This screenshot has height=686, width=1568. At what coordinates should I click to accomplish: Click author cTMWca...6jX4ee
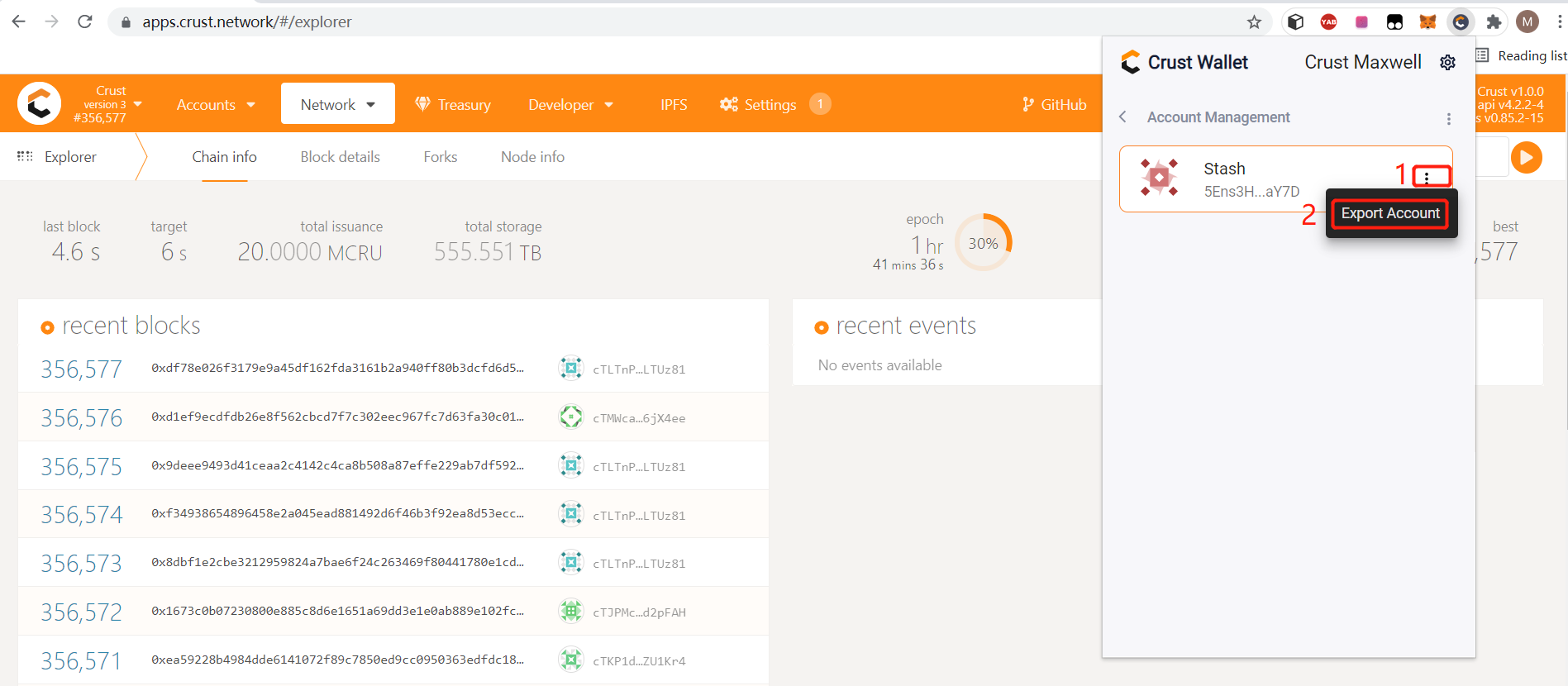click(639, 418)
